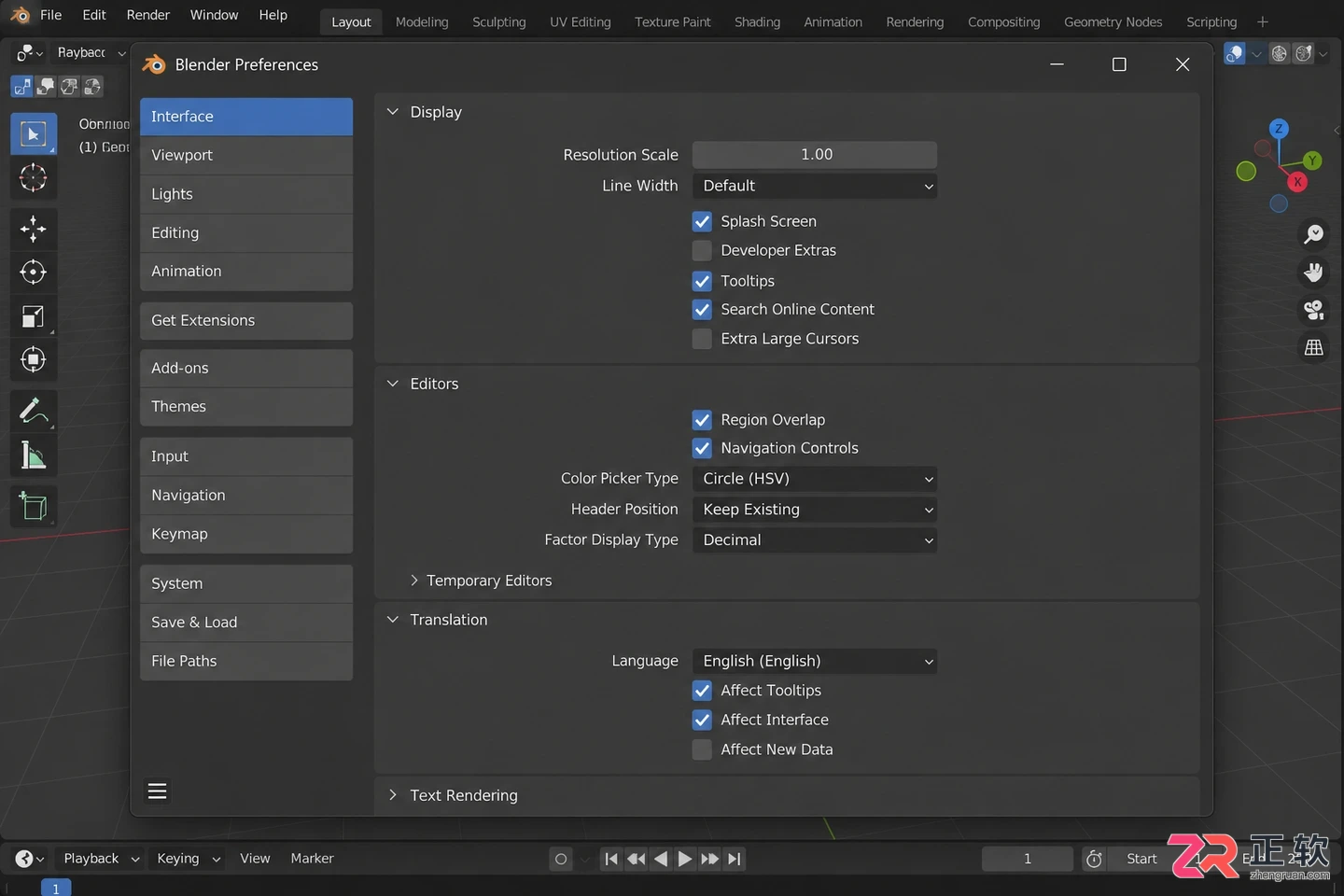The image size is (1344, 896).
Task: Toggle perspective/orthographic grid icon
Action: pos(1314,347)
